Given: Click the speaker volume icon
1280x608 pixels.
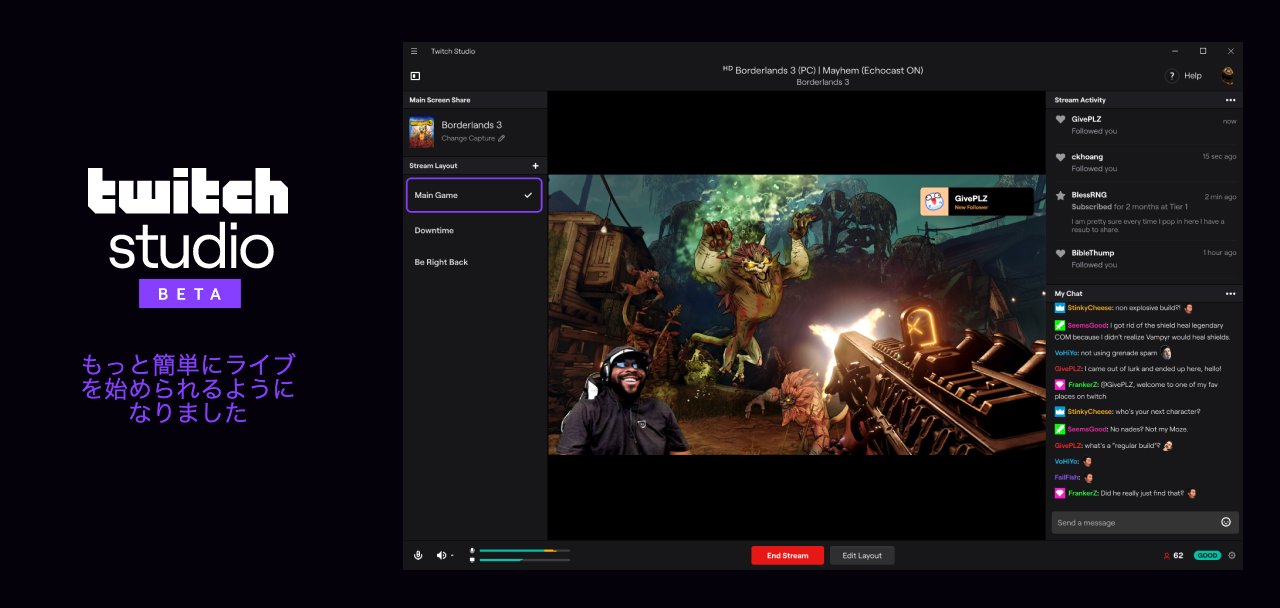Looking at the screenshot, I should [x=441, y=555].
